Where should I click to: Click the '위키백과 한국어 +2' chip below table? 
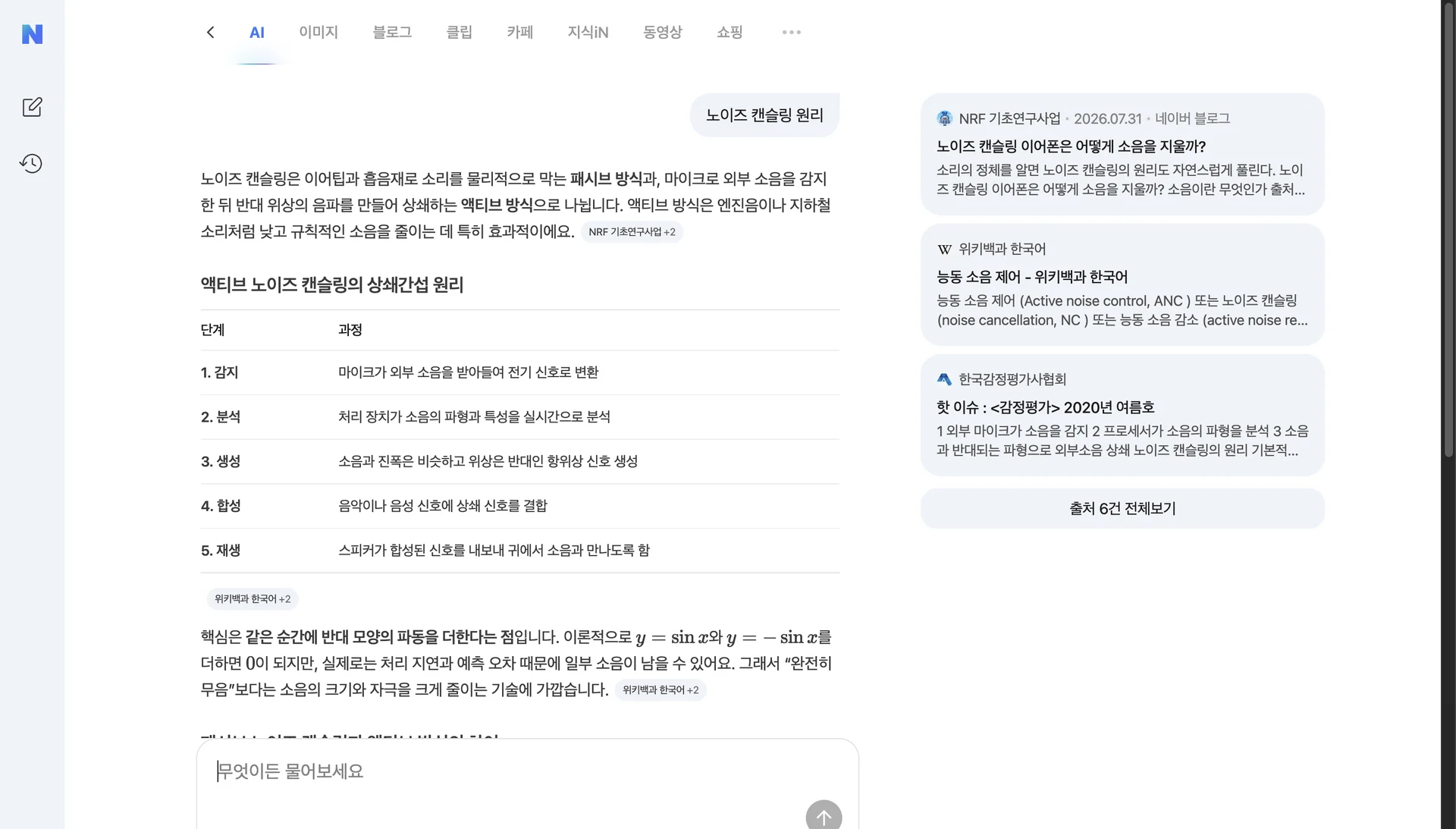click(253, 599)
